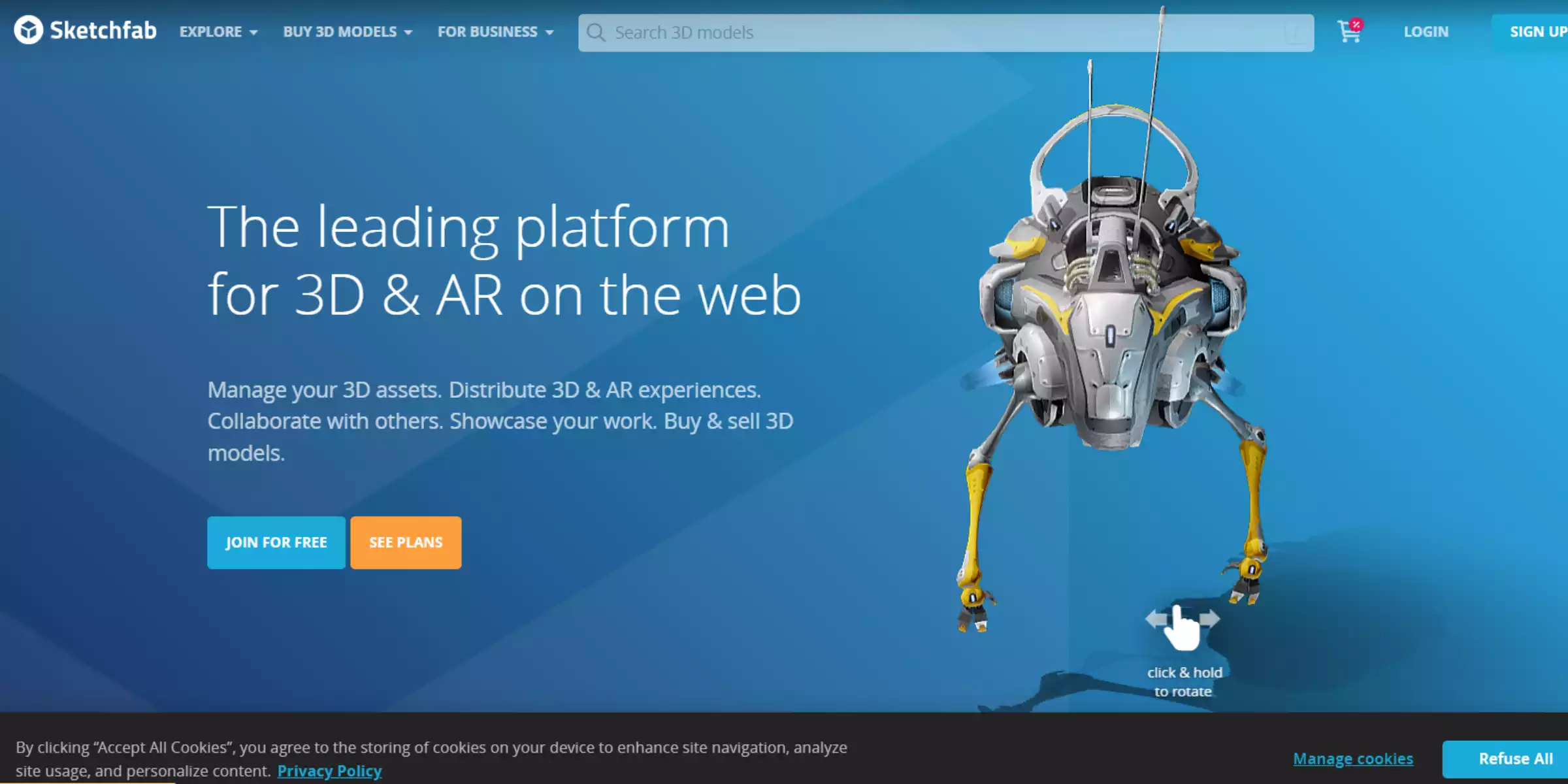This screenshot has height=784, width=1568.
Task: Select the EXPLORE menu item
Action: 214,32
